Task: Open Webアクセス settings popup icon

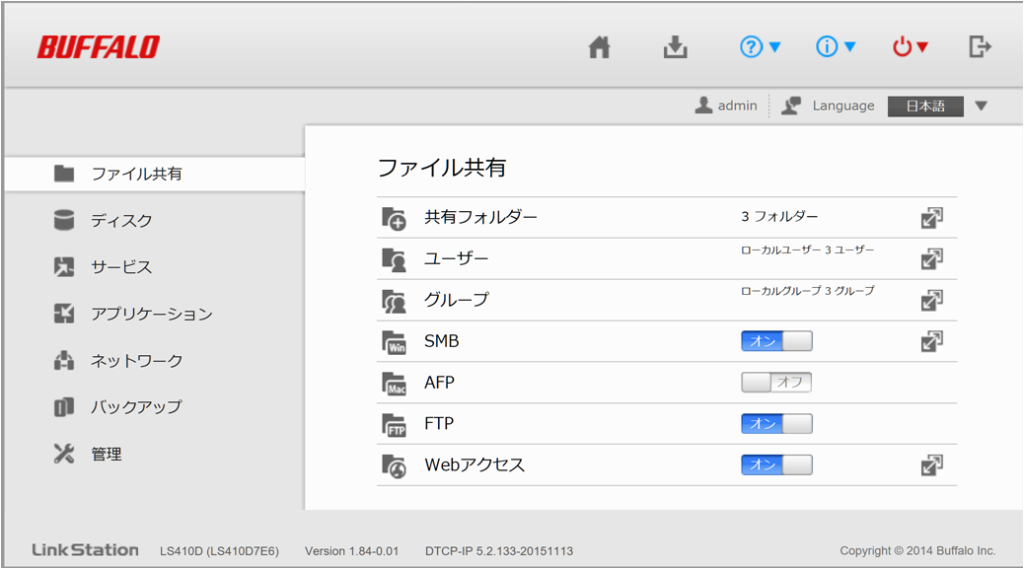Action: click(x=932, y=464)
